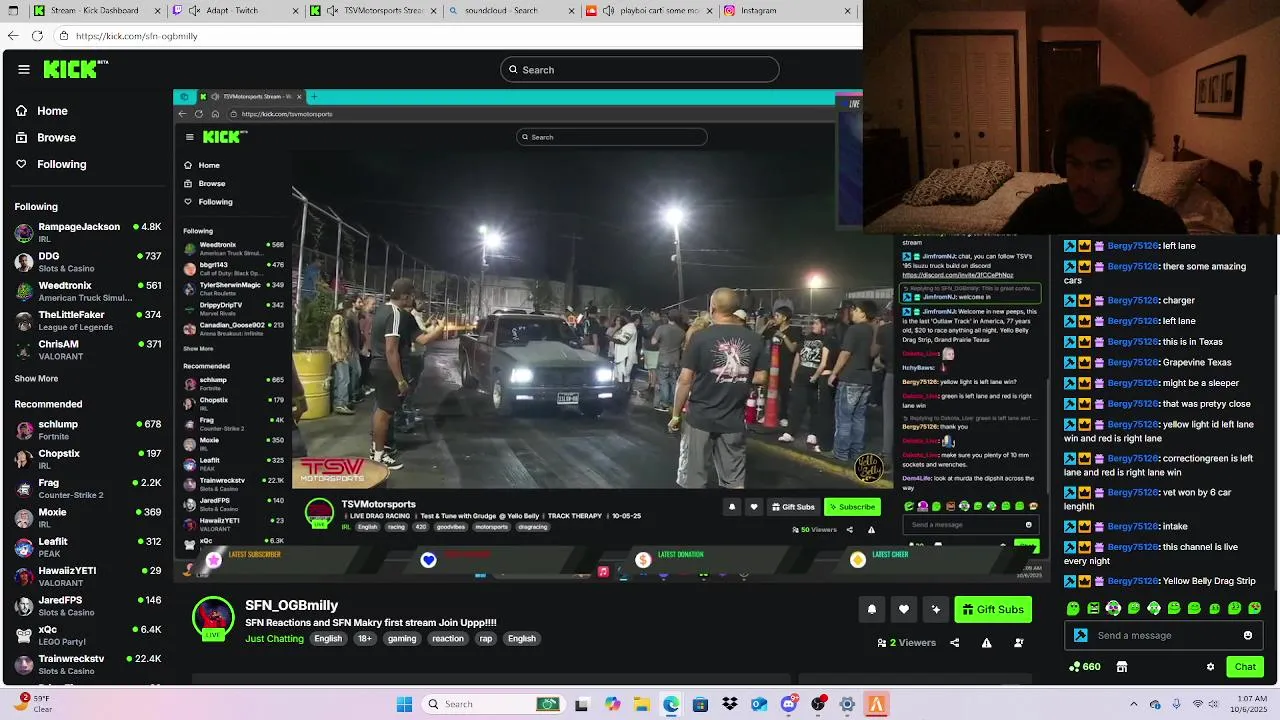1280x720 pixels.
Task: Toggle the heart follow button
Action: pos(903,609)
